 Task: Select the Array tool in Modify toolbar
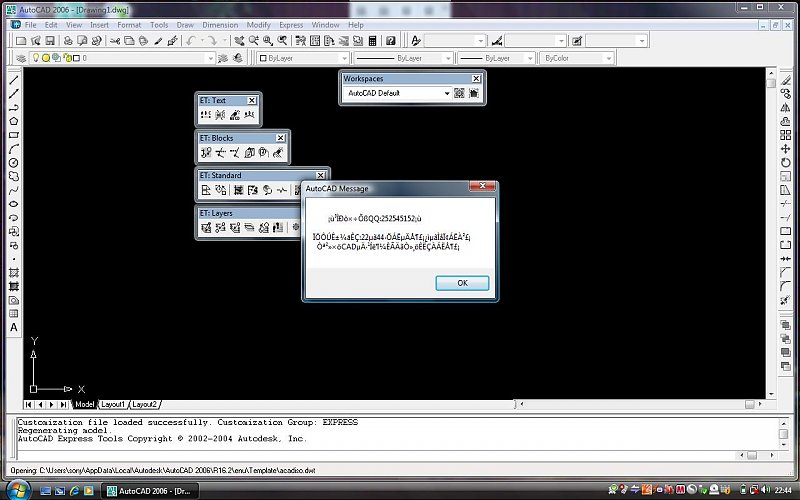tap(786, 135)
